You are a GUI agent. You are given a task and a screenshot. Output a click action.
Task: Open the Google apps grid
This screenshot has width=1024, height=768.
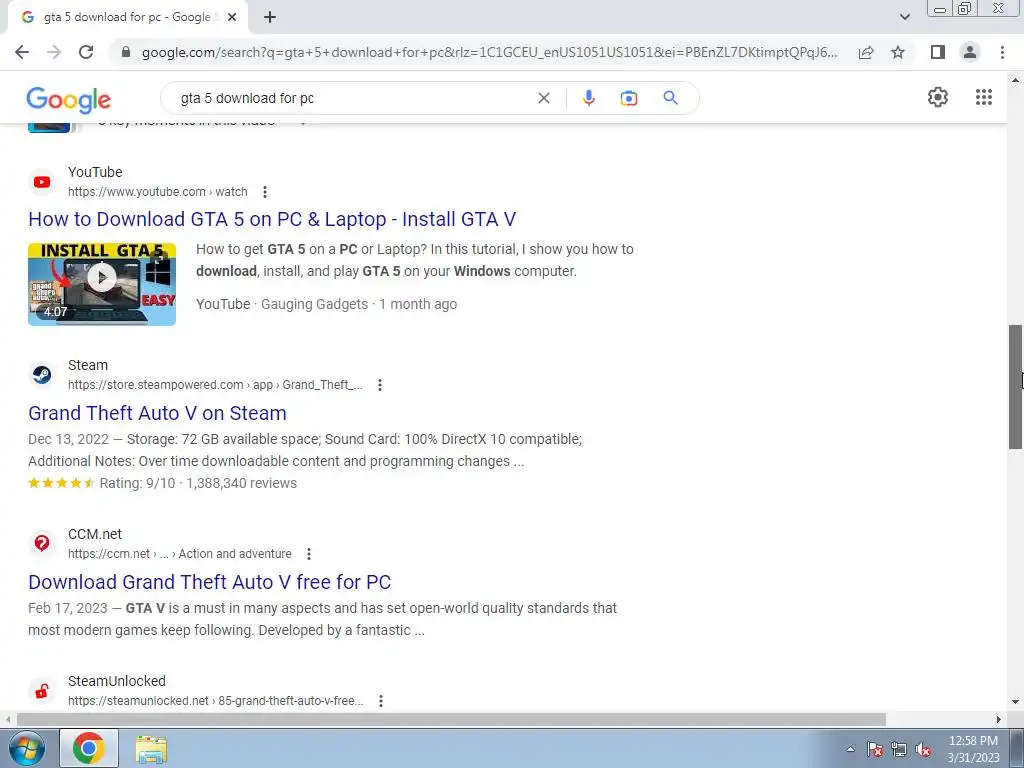click(984, 97)
